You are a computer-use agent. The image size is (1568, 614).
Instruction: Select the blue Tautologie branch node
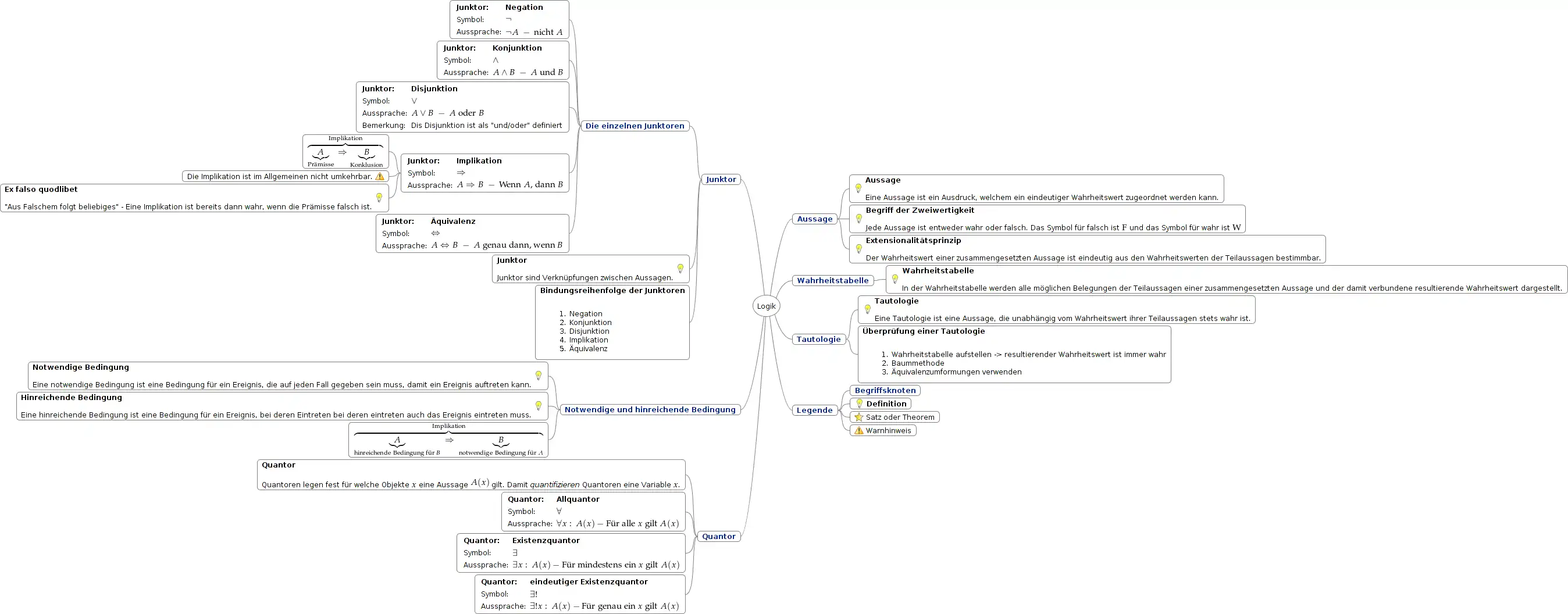coord(819,340)
